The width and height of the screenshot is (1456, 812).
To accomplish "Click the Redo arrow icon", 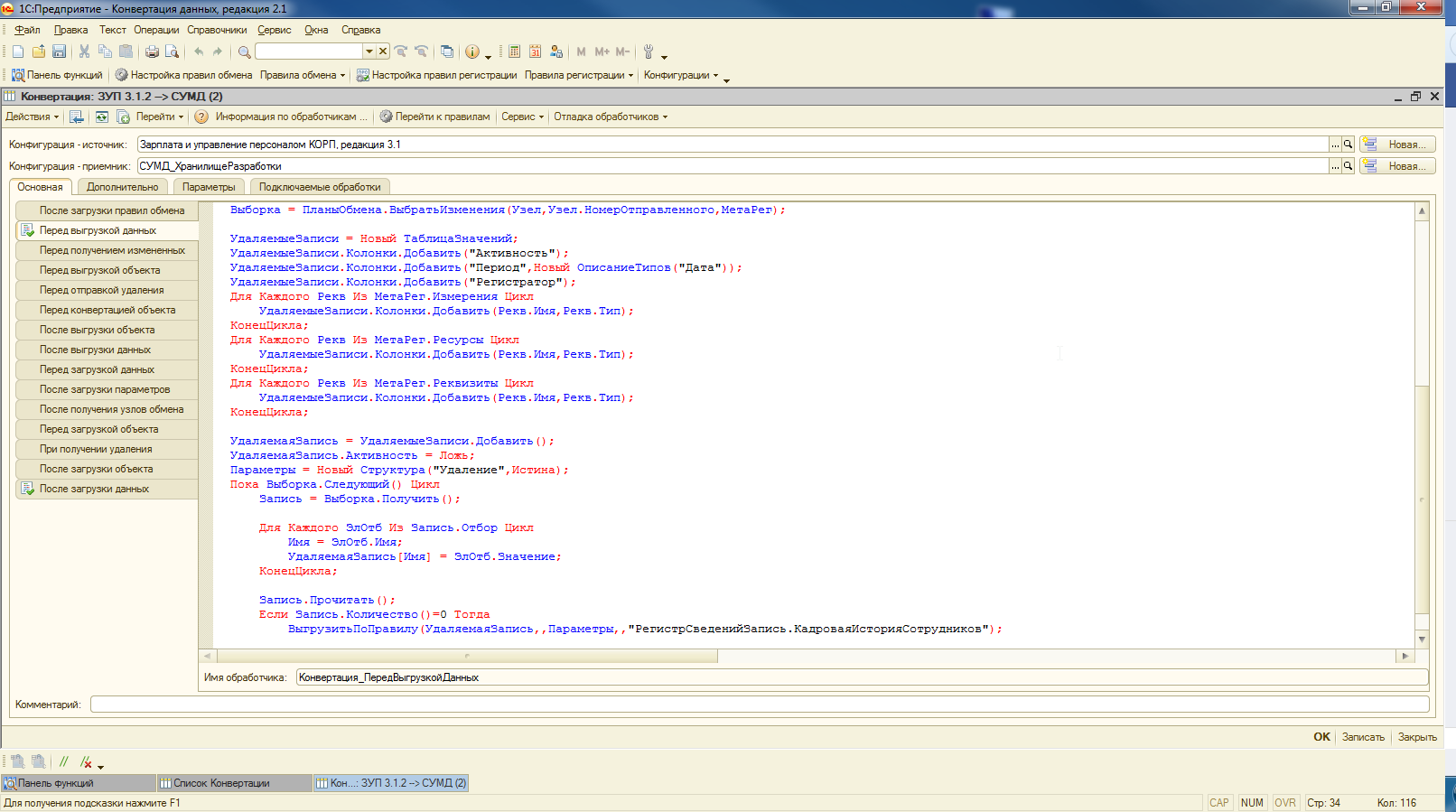I will click(218, 51).
